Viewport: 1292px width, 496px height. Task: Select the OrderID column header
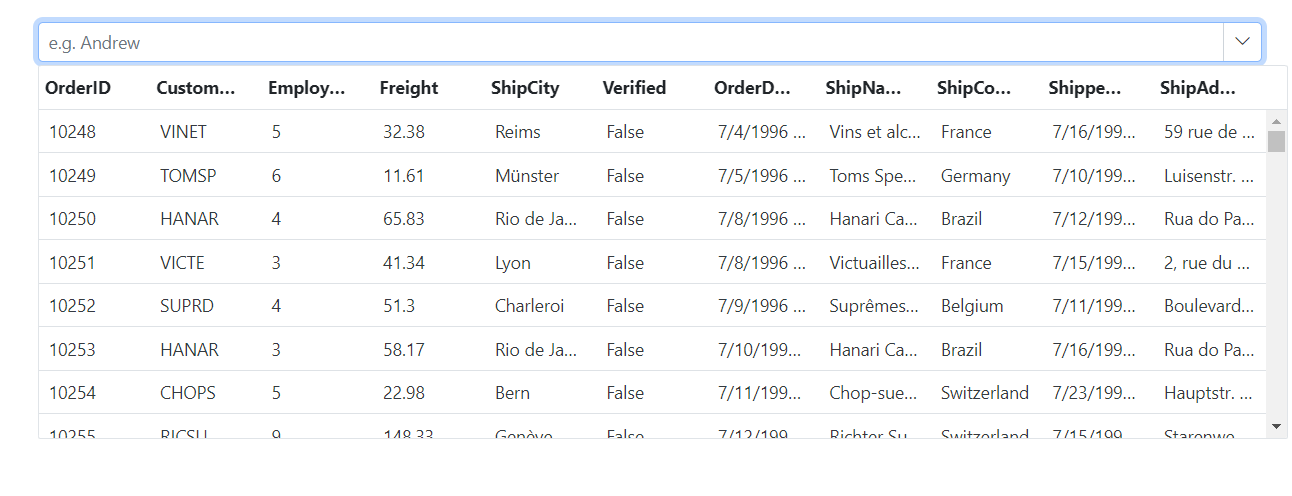point(78,88)
